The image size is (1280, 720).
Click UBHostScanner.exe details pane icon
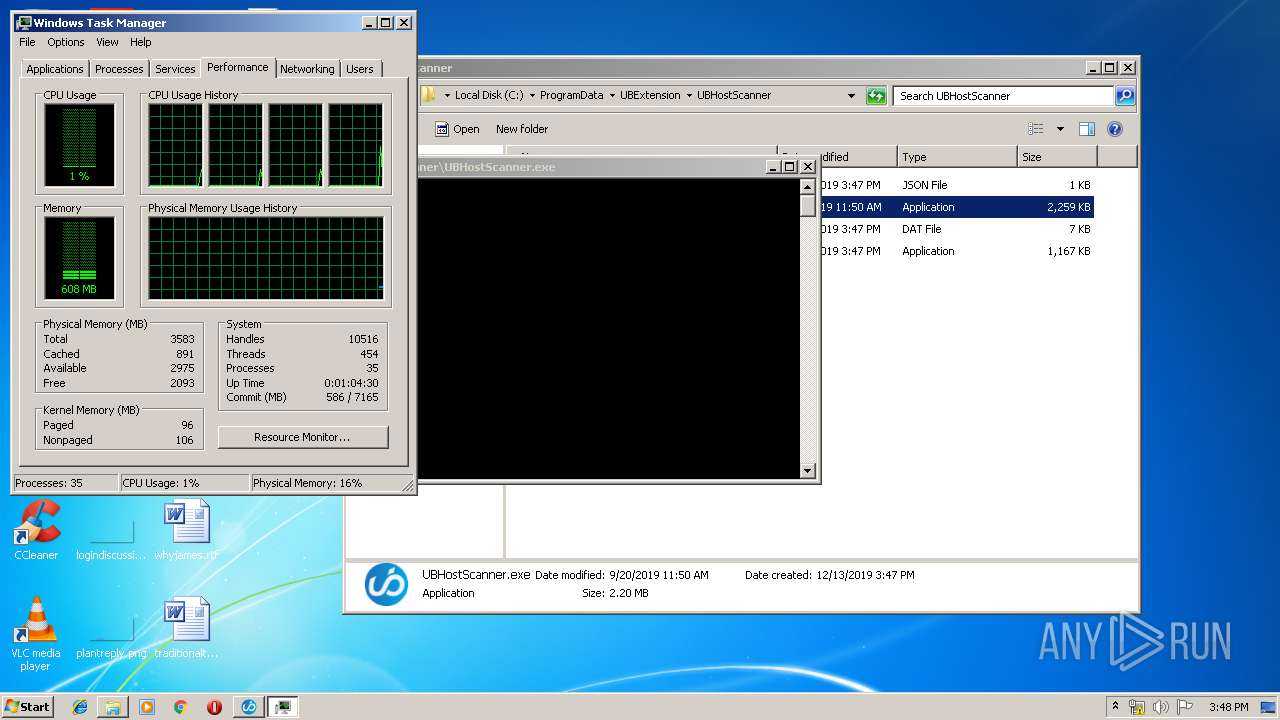tap(386, 584)
